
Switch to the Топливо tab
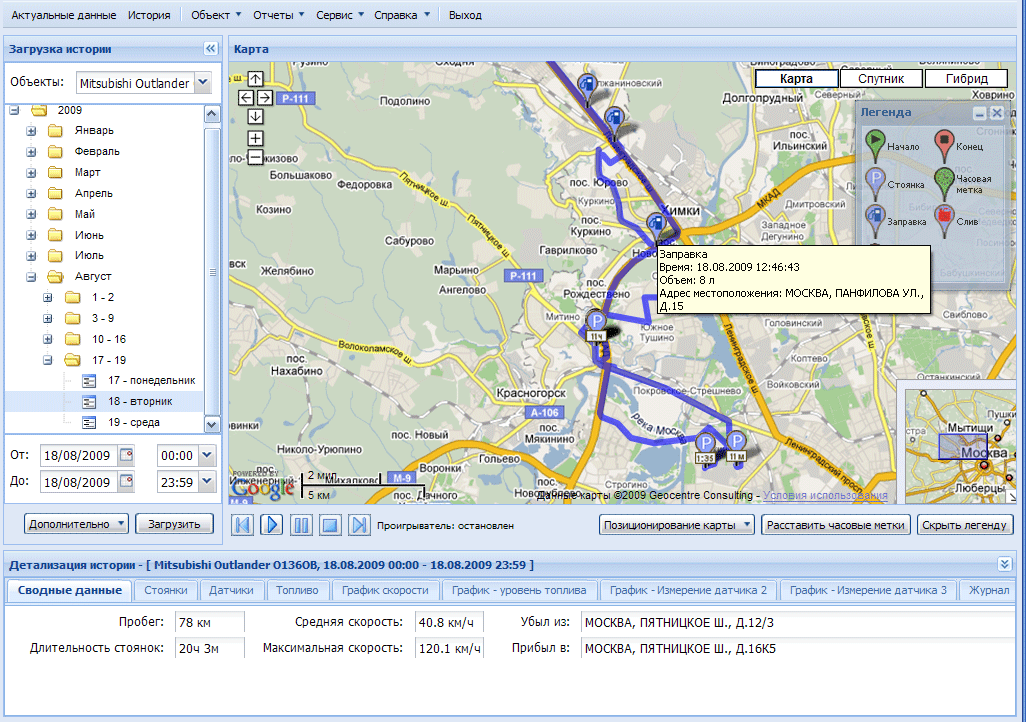[x=296, y=590]
